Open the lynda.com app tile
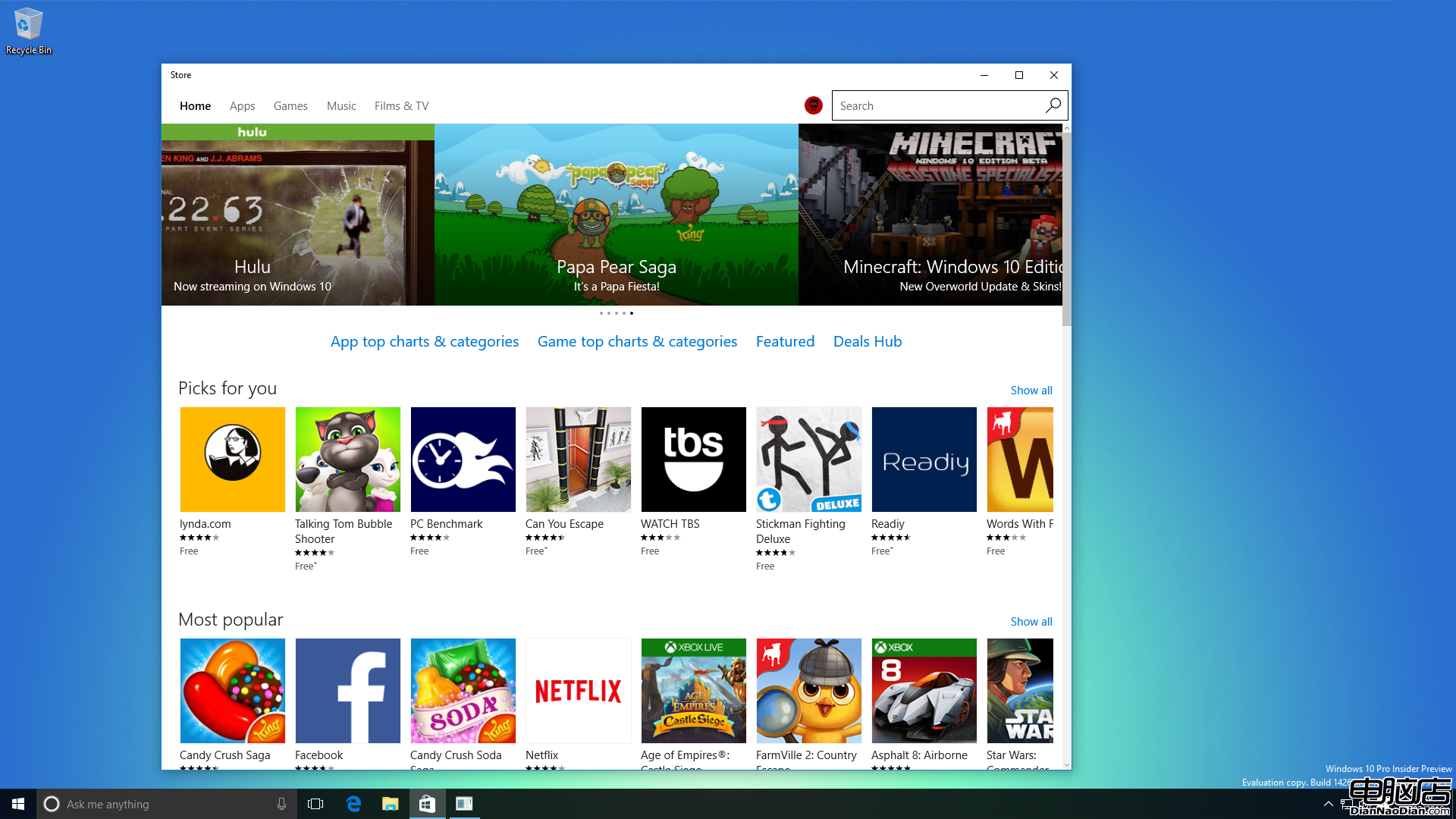This screenshot has height=819, width=1456. (232, 460)
